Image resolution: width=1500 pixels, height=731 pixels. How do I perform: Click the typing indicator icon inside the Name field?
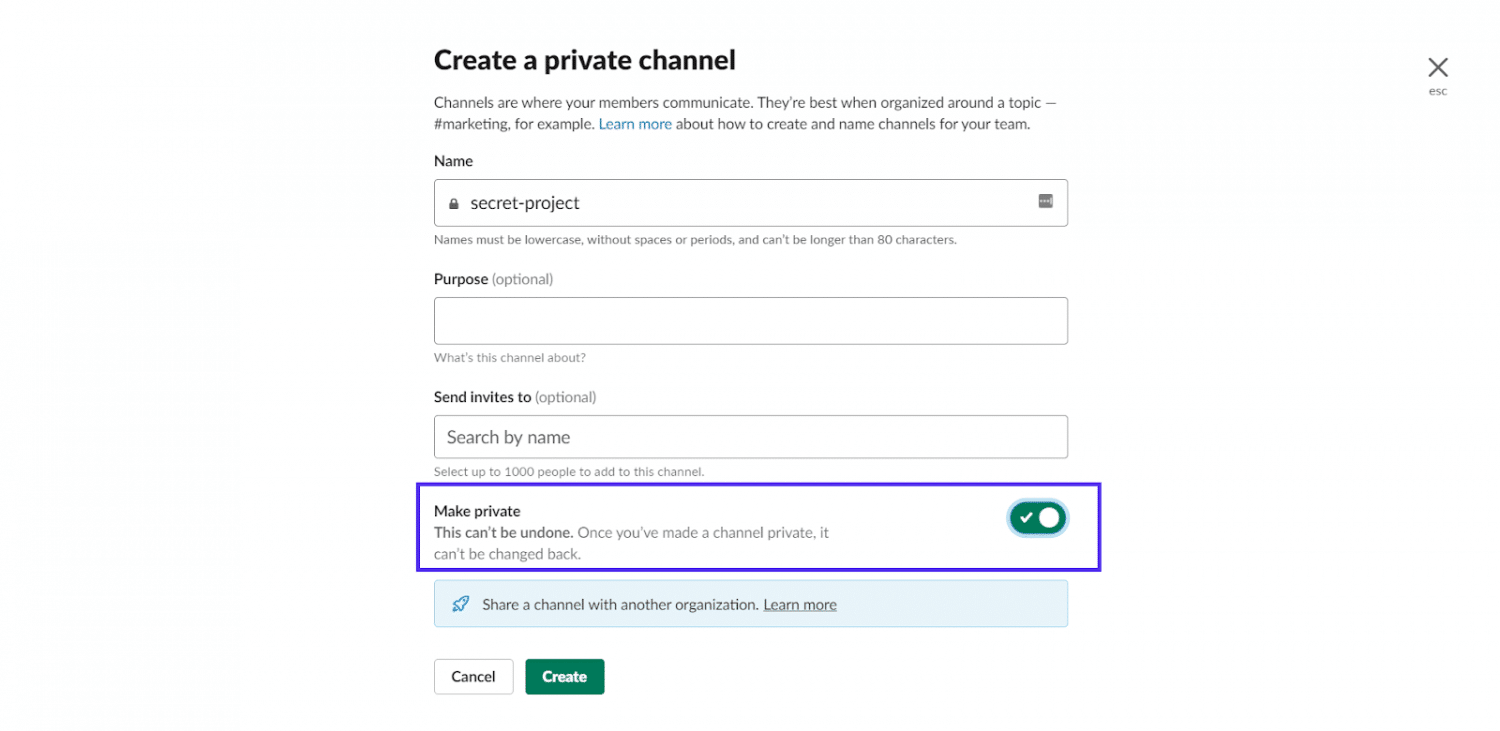[x=1046, y=203]
